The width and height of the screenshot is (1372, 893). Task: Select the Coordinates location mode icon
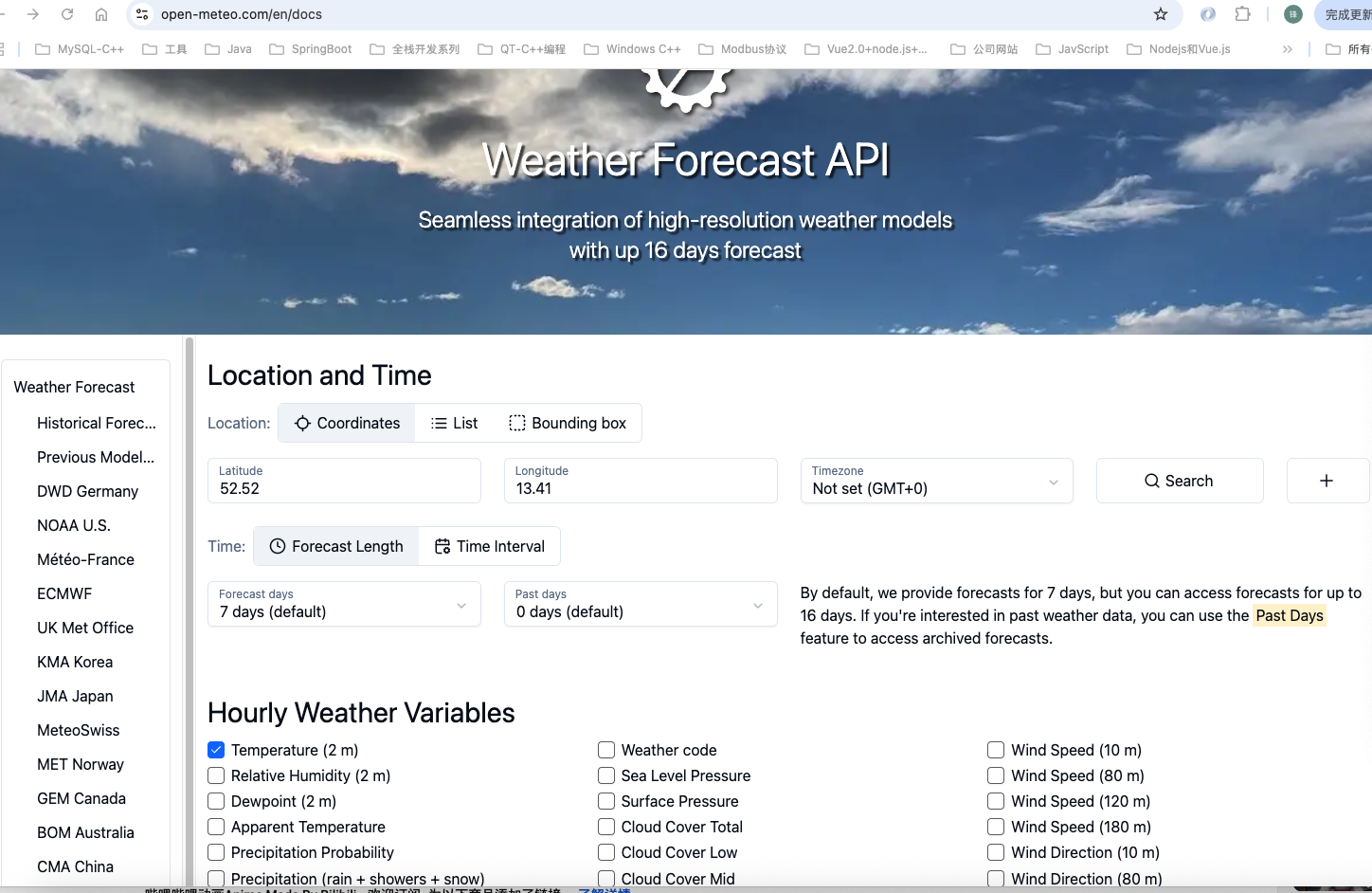299,423
